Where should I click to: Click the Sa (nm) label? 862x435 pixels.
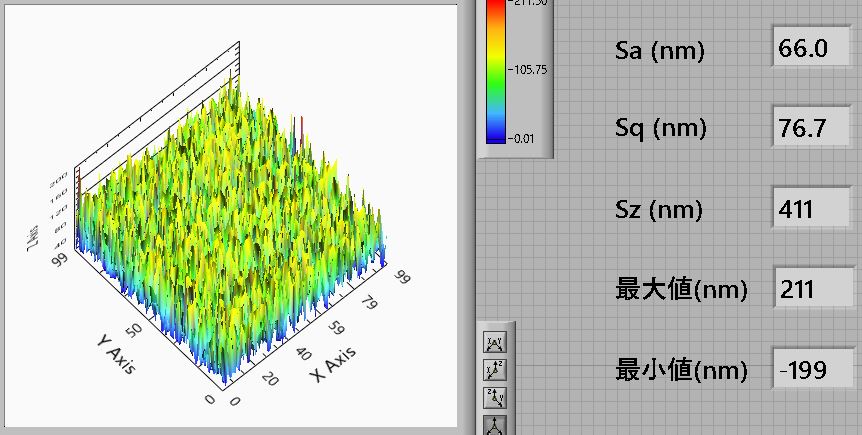pos(660,51)
